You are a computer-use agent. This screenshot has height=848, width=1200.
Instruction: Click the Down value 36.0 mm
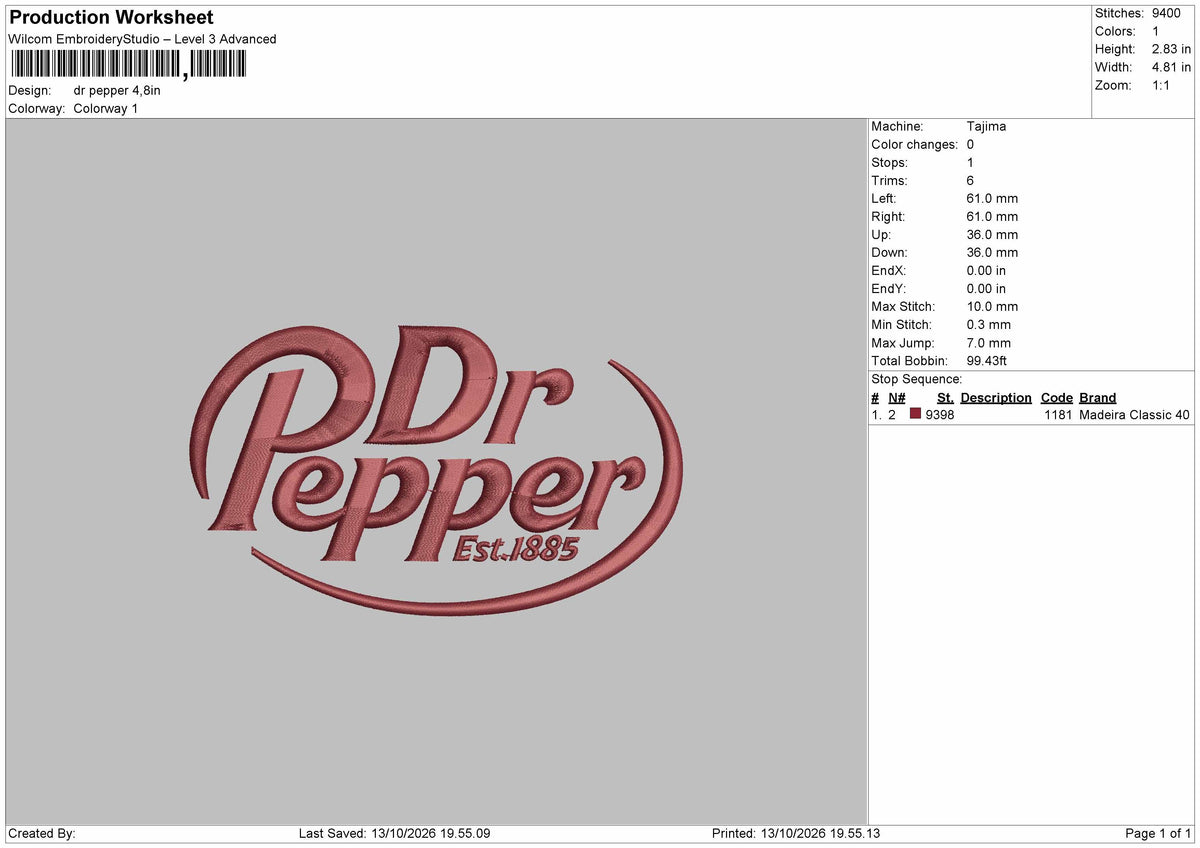tap(992, 252)
